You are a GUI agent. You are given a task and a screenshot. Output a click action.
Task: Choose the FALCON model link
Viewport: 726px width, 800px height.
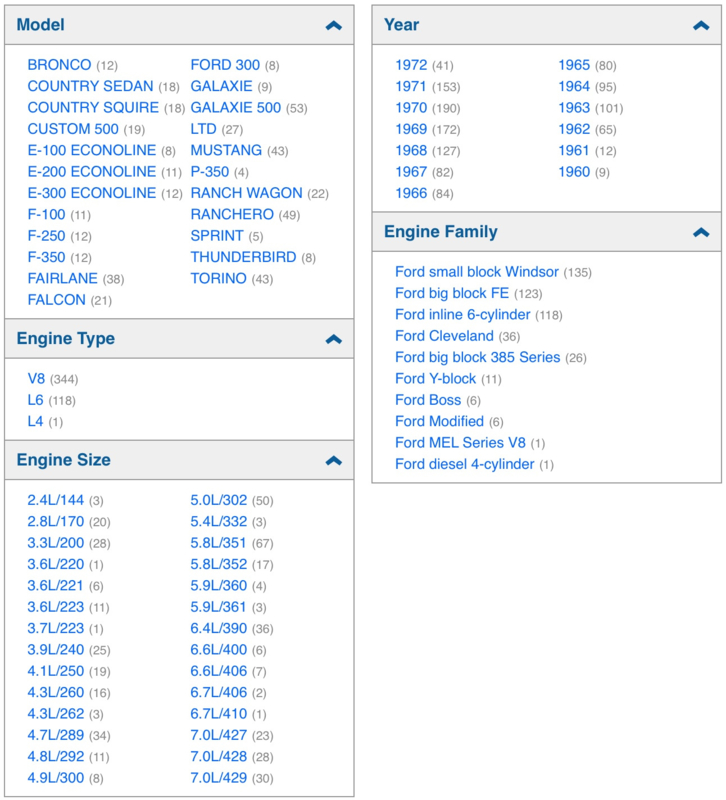tap(57, 300)
